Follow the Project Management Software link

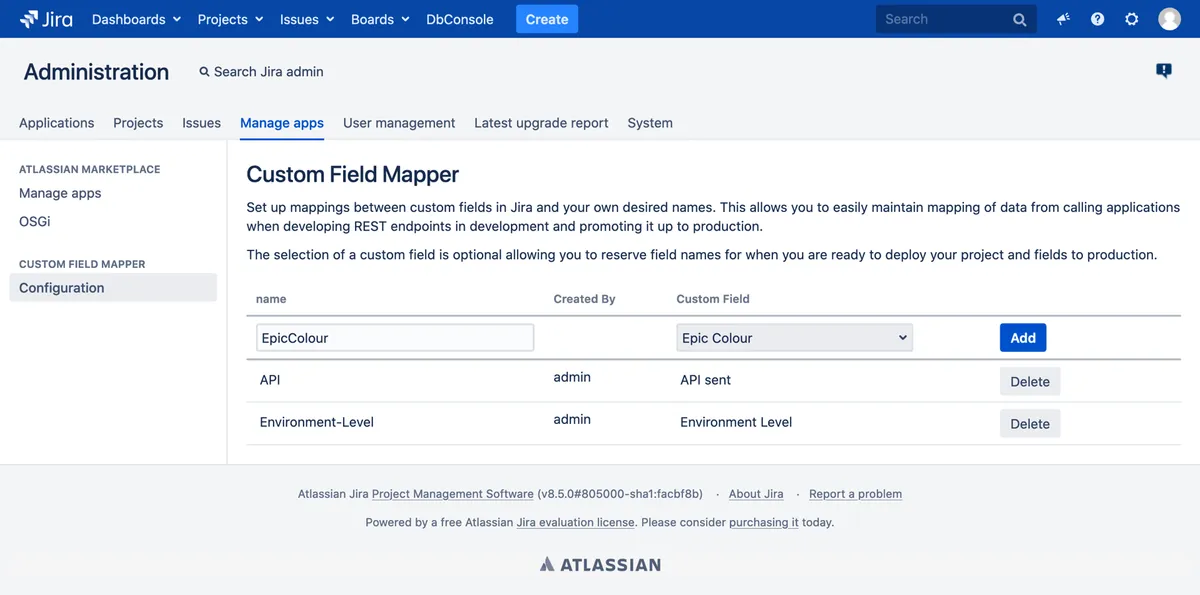point(453,494)
